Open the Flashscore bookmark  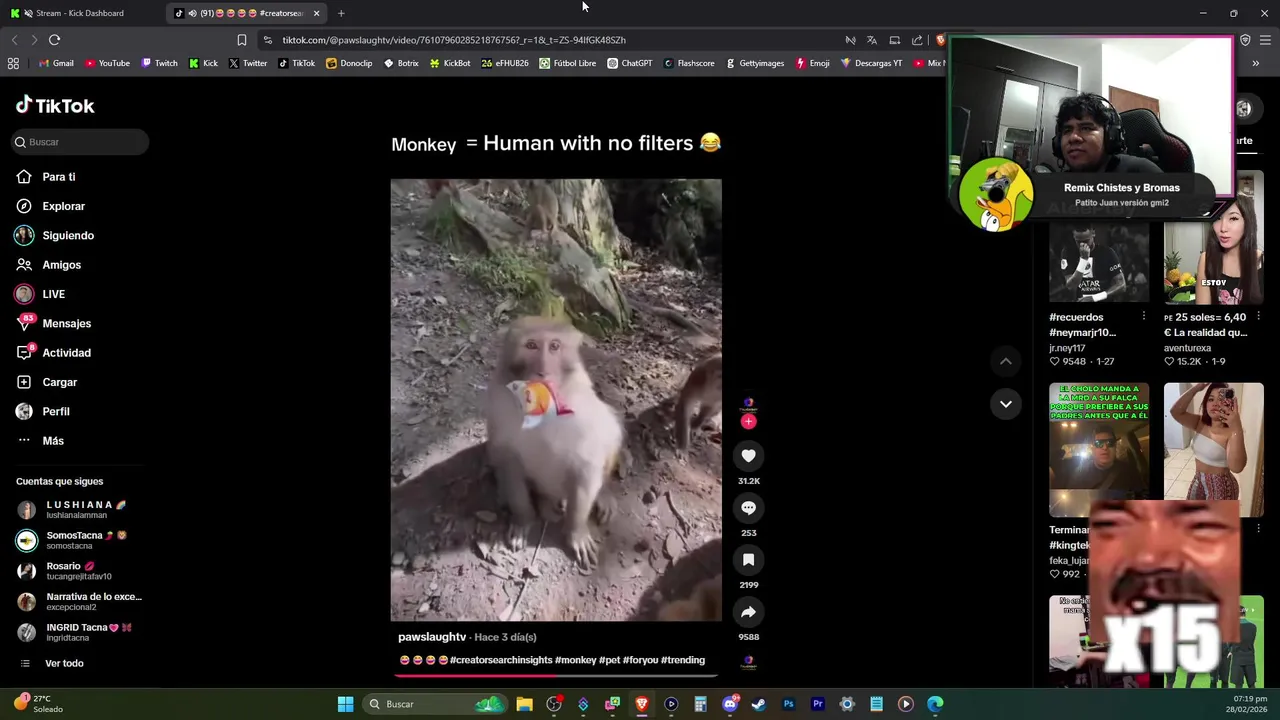click(688, 63)
